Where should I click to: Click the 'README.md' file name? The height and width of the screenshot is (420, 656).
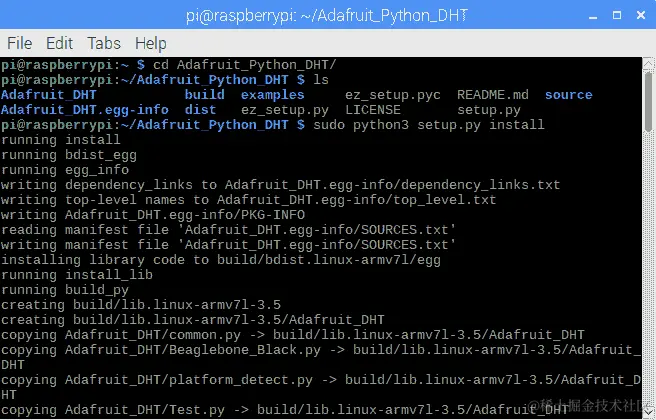tap(492, 95)
